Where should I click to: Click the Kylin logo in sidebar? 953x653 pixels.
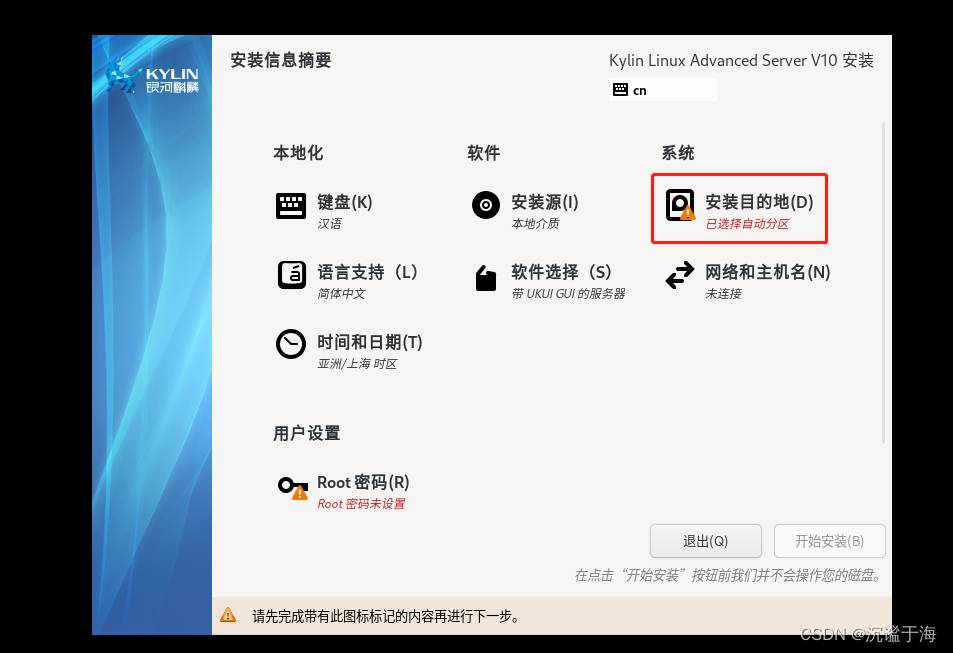pos(152,78)
